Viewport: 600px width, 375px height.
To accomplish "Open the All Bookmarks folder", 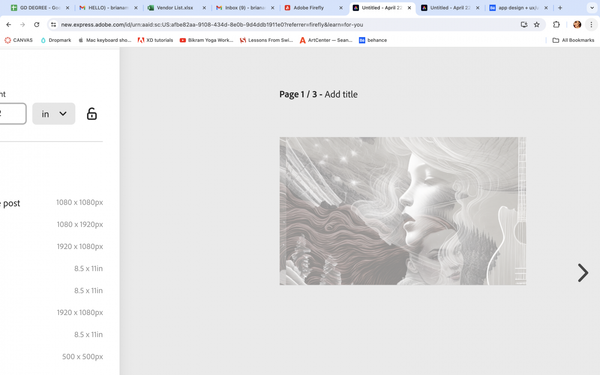I will (x=573, y=40).
